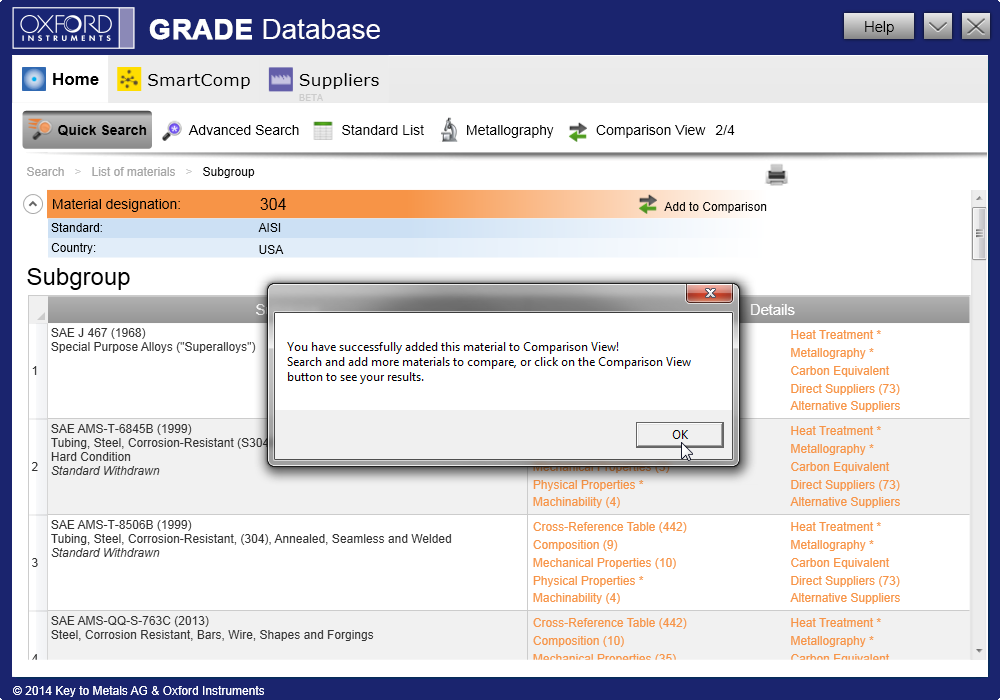Open Metallography link for SAE AMS-T-6845B
The height and width of the screenshot is (700, 1000).
click(x=832, y=449)
